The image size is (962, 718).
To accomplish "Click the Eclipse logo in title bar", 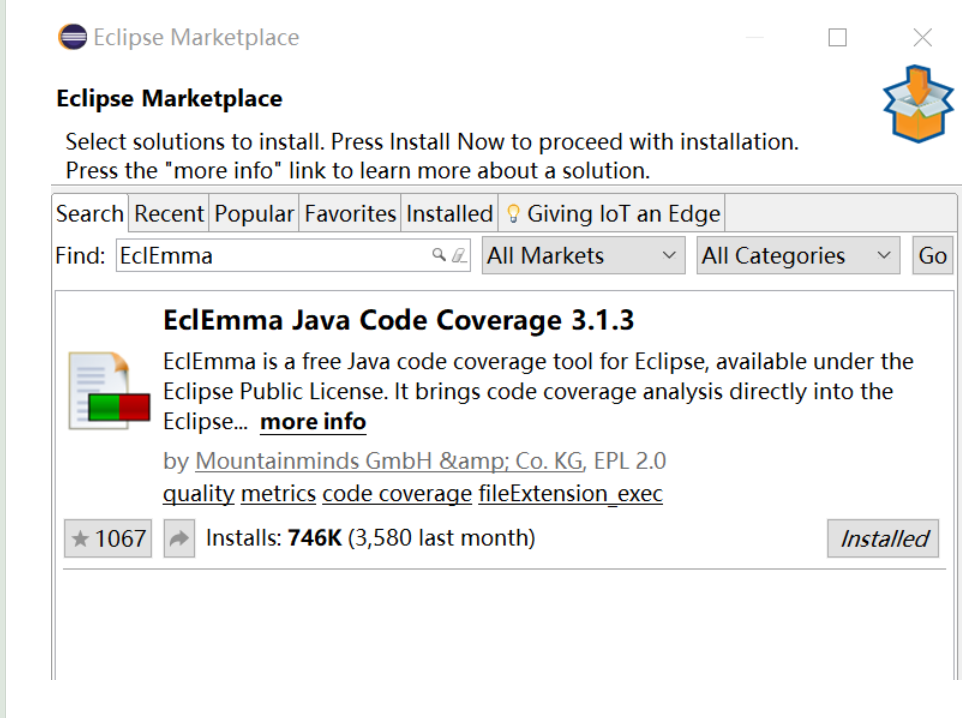I will (x=72, y=38).
